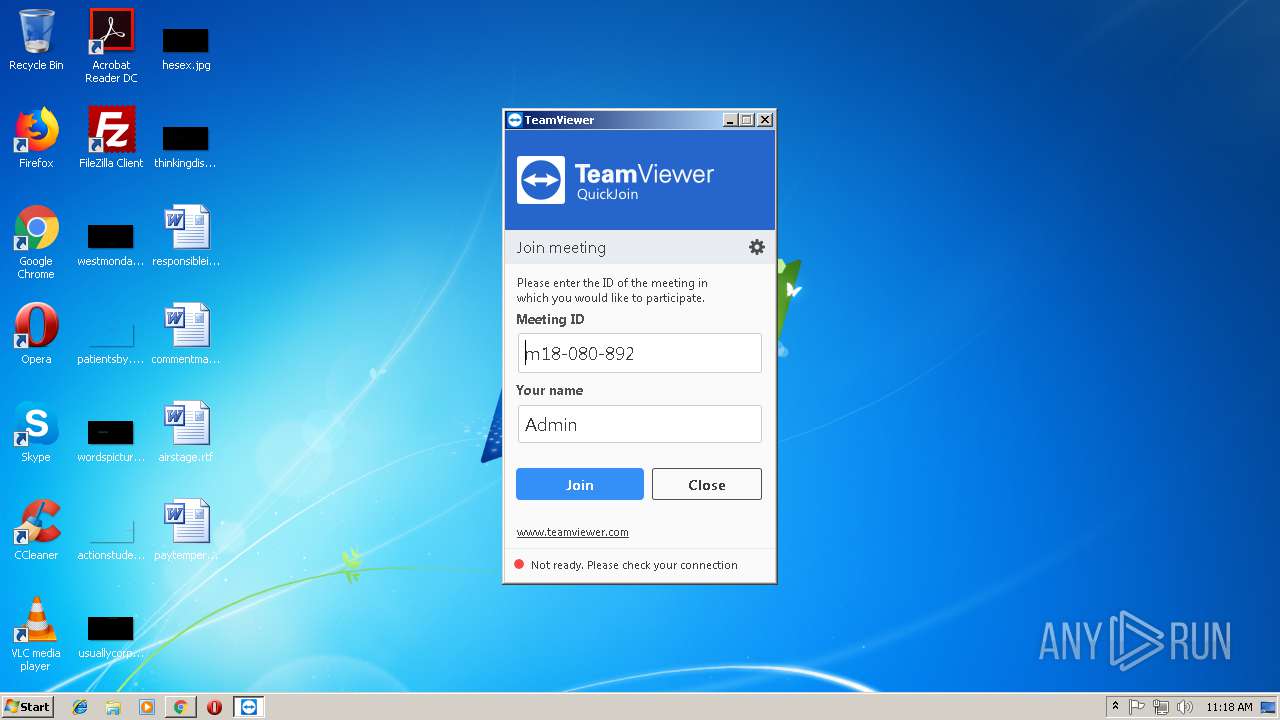This screenshot has width=1280, height=720.
Task: Open Windows Media Player from the taskbar
Action: tap(147, 707)
